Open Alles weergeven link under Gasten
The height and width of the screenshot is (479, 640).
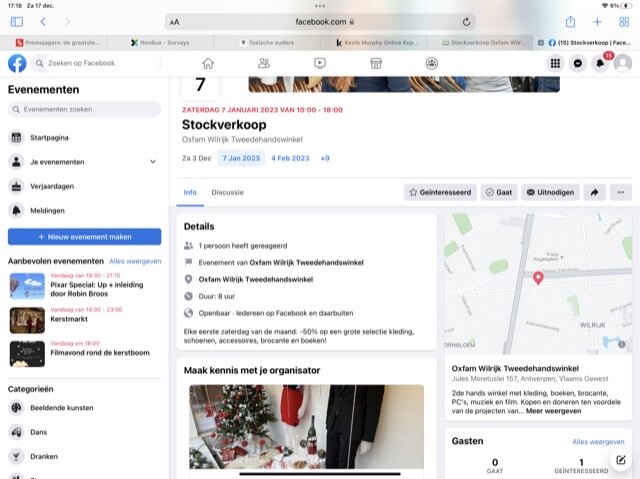tap(598, 441)
